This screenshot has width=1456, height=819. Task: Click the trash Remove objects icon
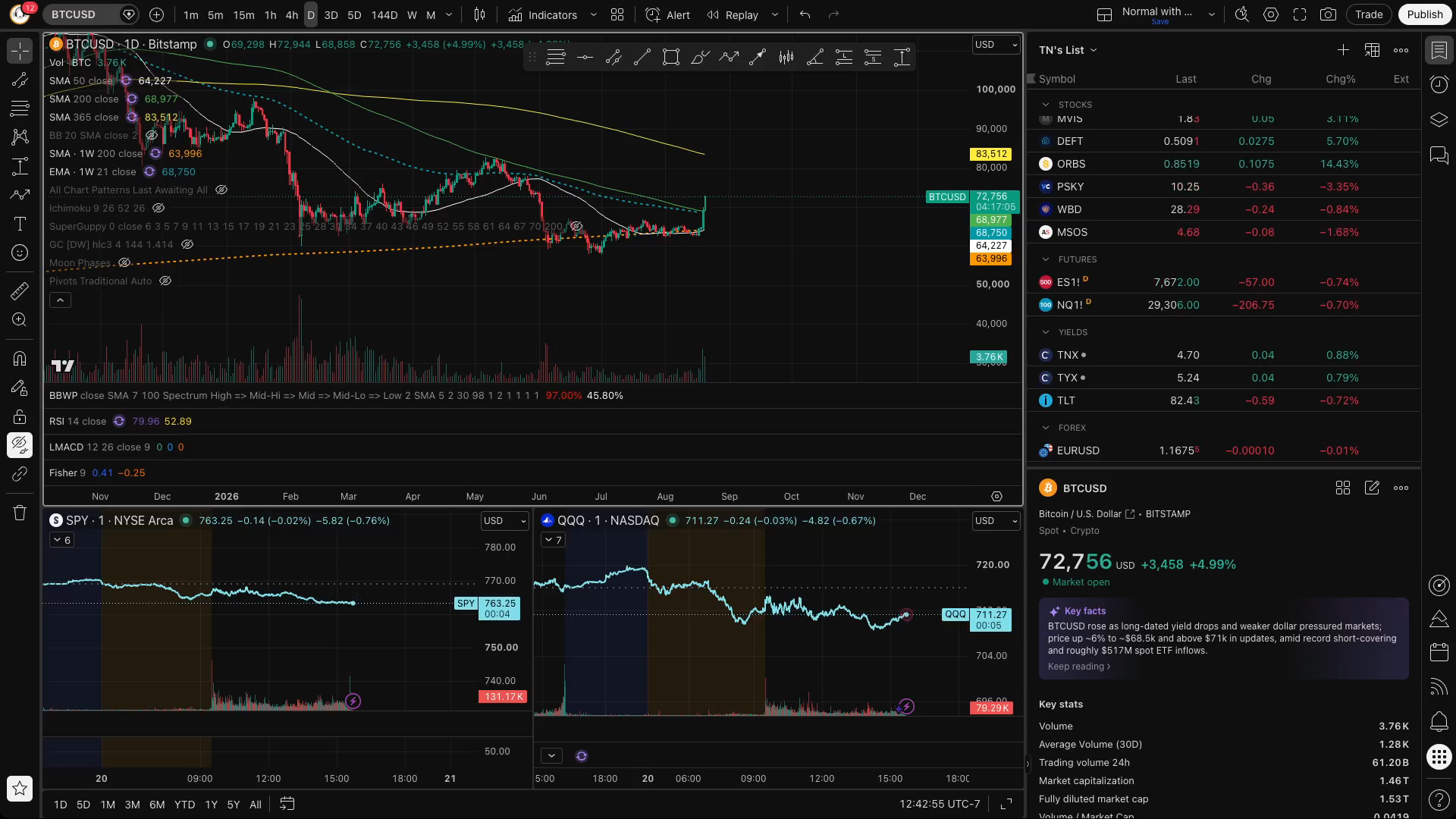(20, 513)
